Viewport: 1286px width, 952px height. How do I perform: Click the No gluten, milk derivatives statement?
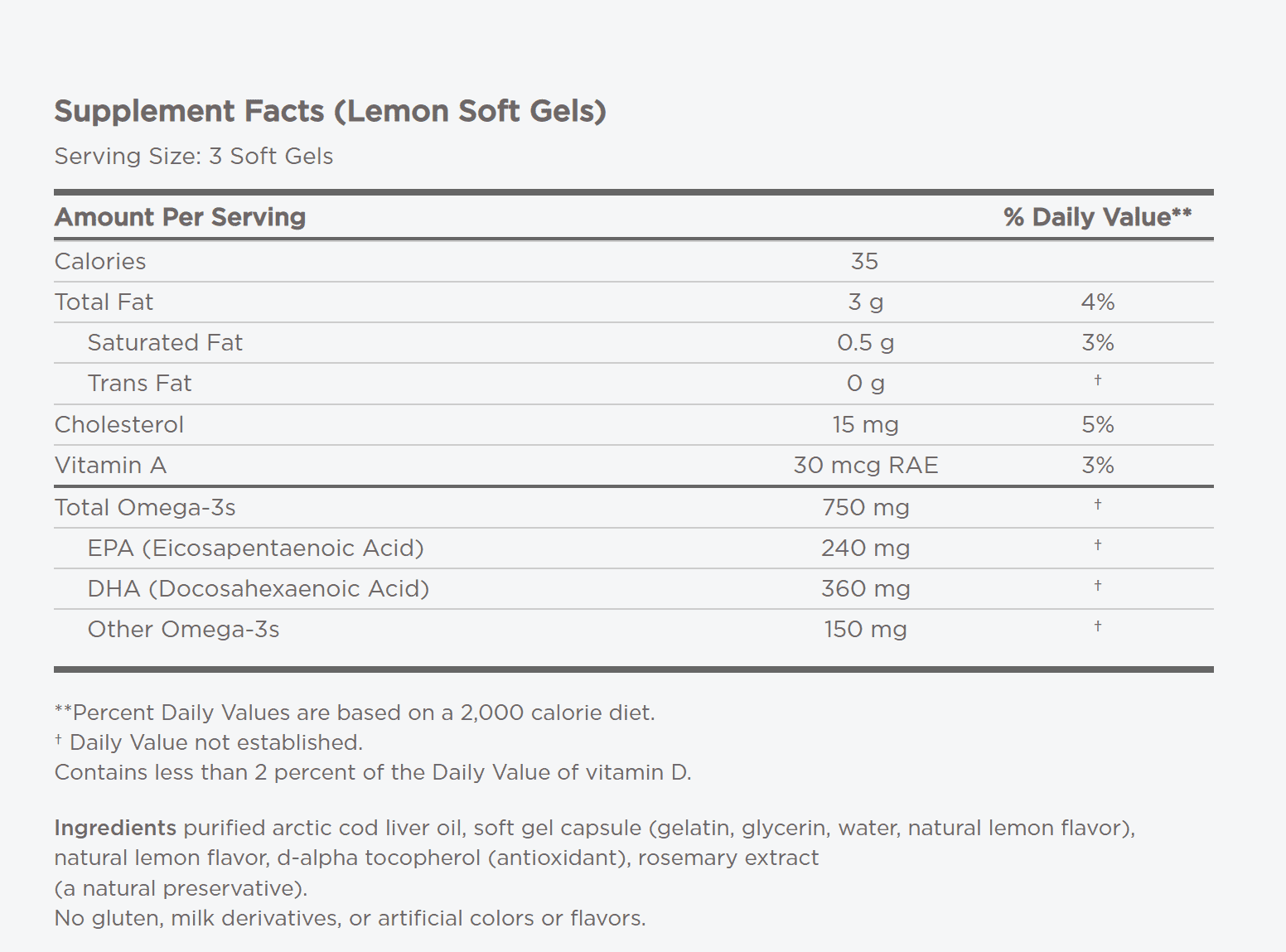(350, 918)
